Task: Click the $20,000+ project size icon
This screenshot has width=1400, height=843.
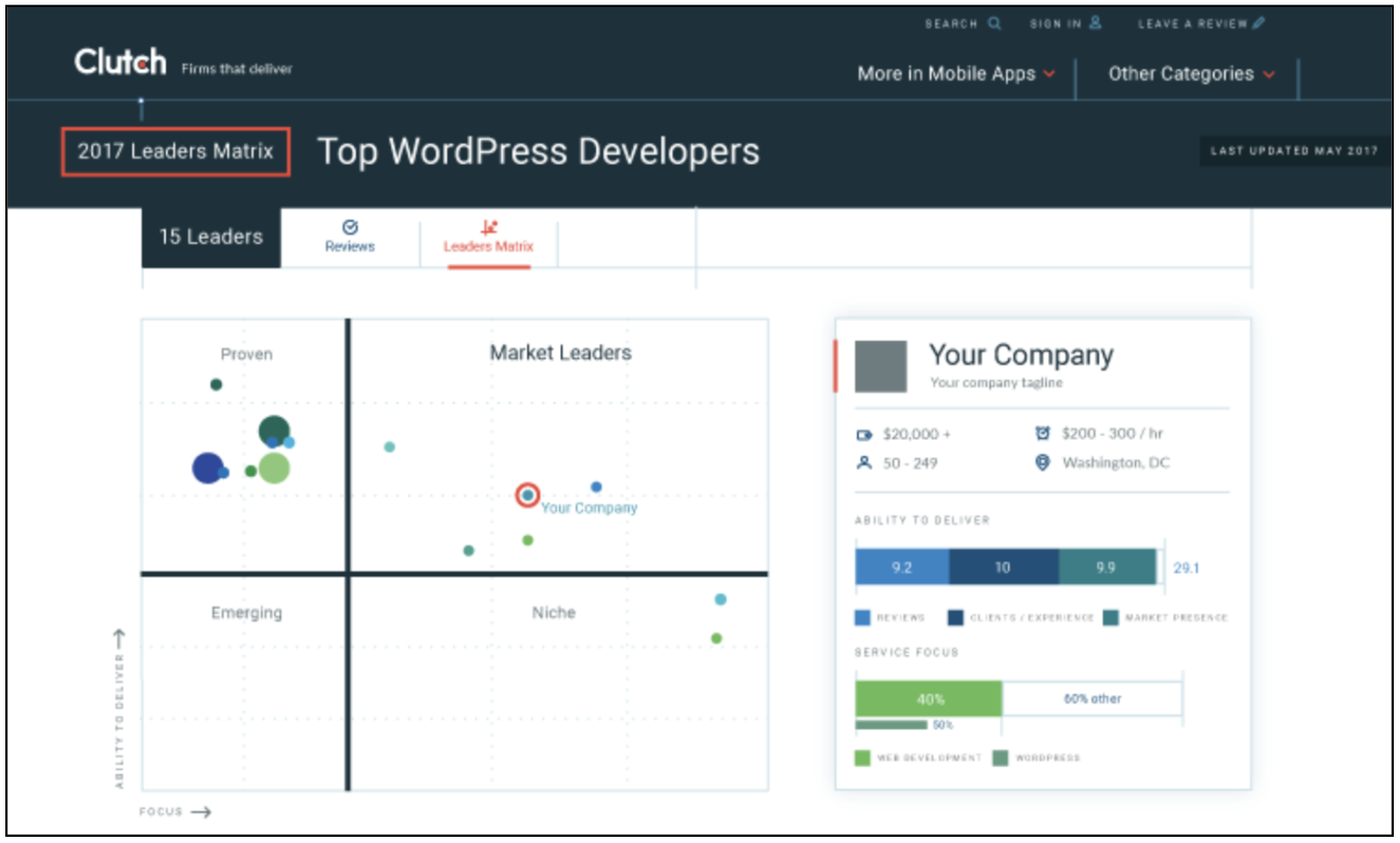Action: point(864,435)
